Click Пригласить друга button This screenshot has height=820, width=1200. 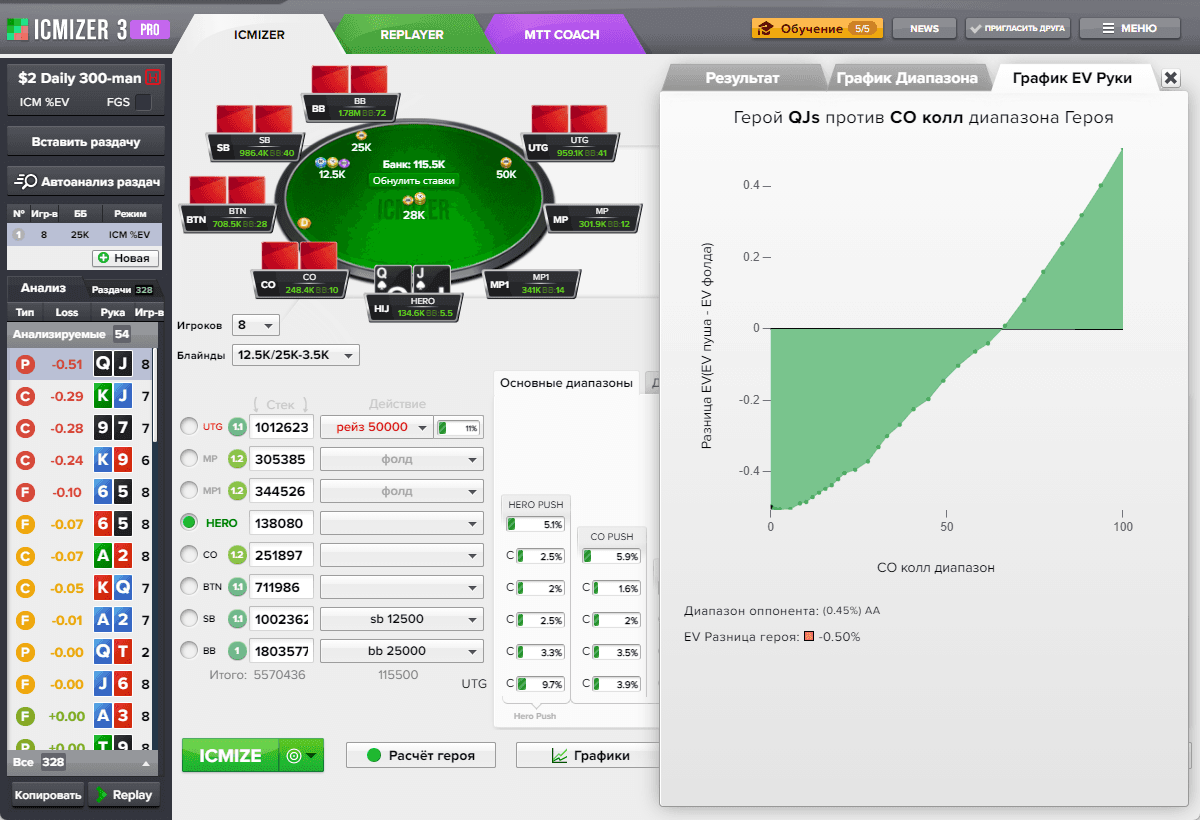click(1017, 29)
